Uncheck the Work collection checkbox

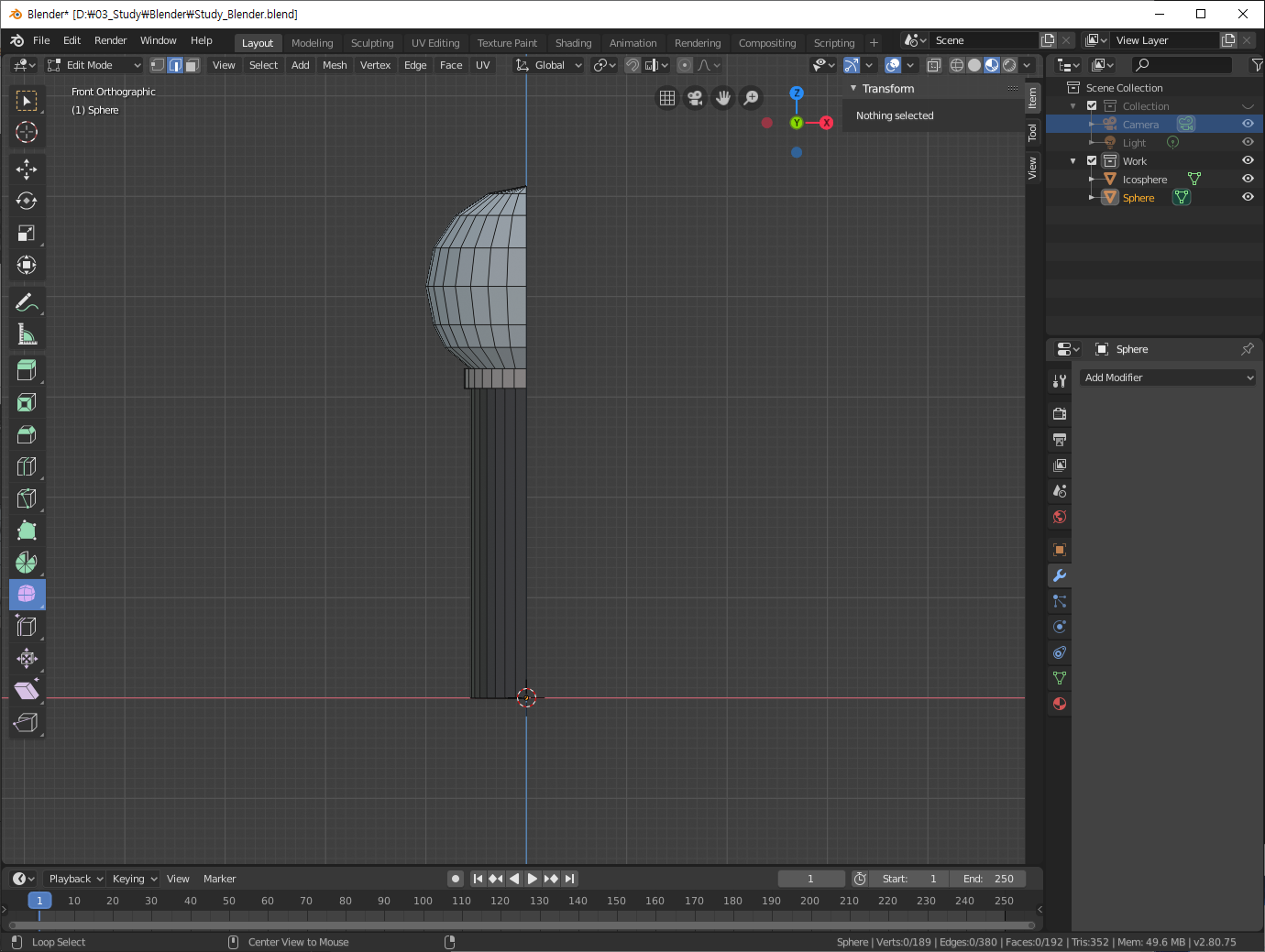pos(1092,160)
